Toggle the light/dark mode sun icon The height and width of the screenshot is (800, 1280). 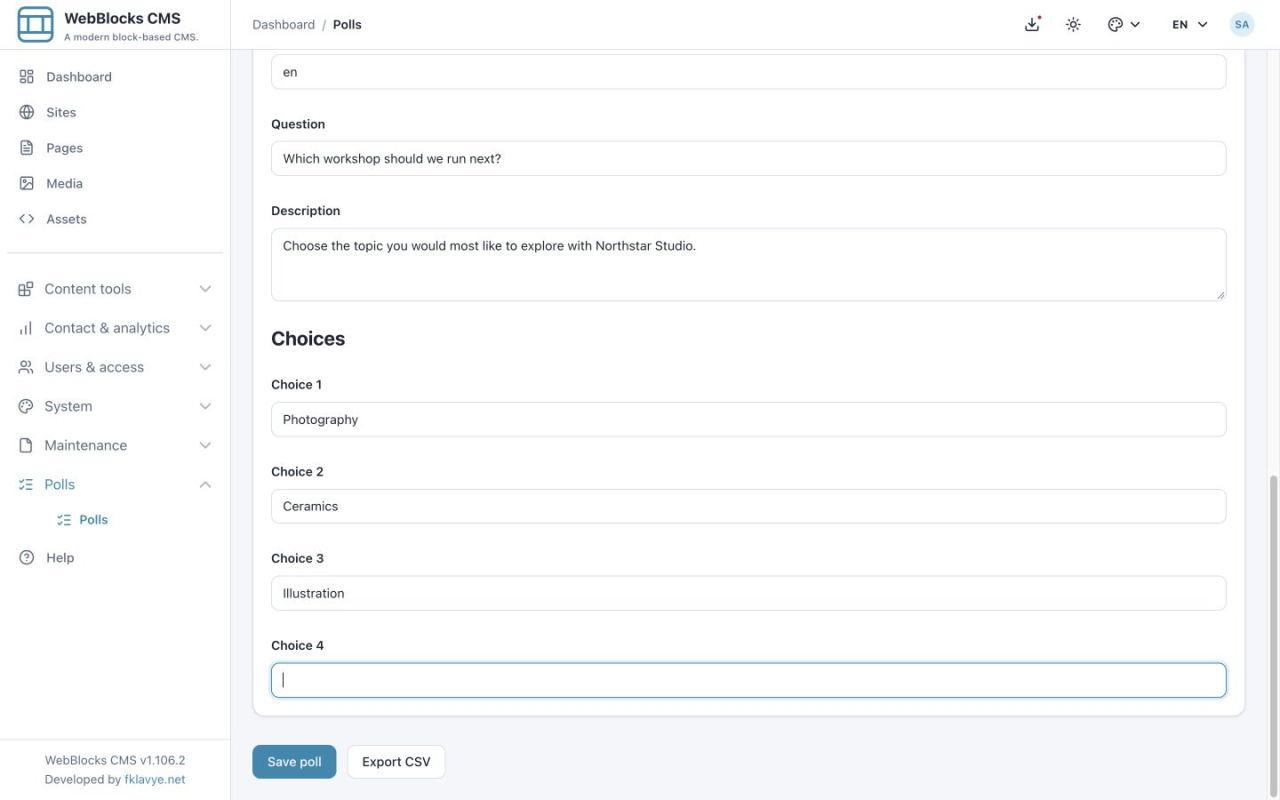tap(1073, 24)
